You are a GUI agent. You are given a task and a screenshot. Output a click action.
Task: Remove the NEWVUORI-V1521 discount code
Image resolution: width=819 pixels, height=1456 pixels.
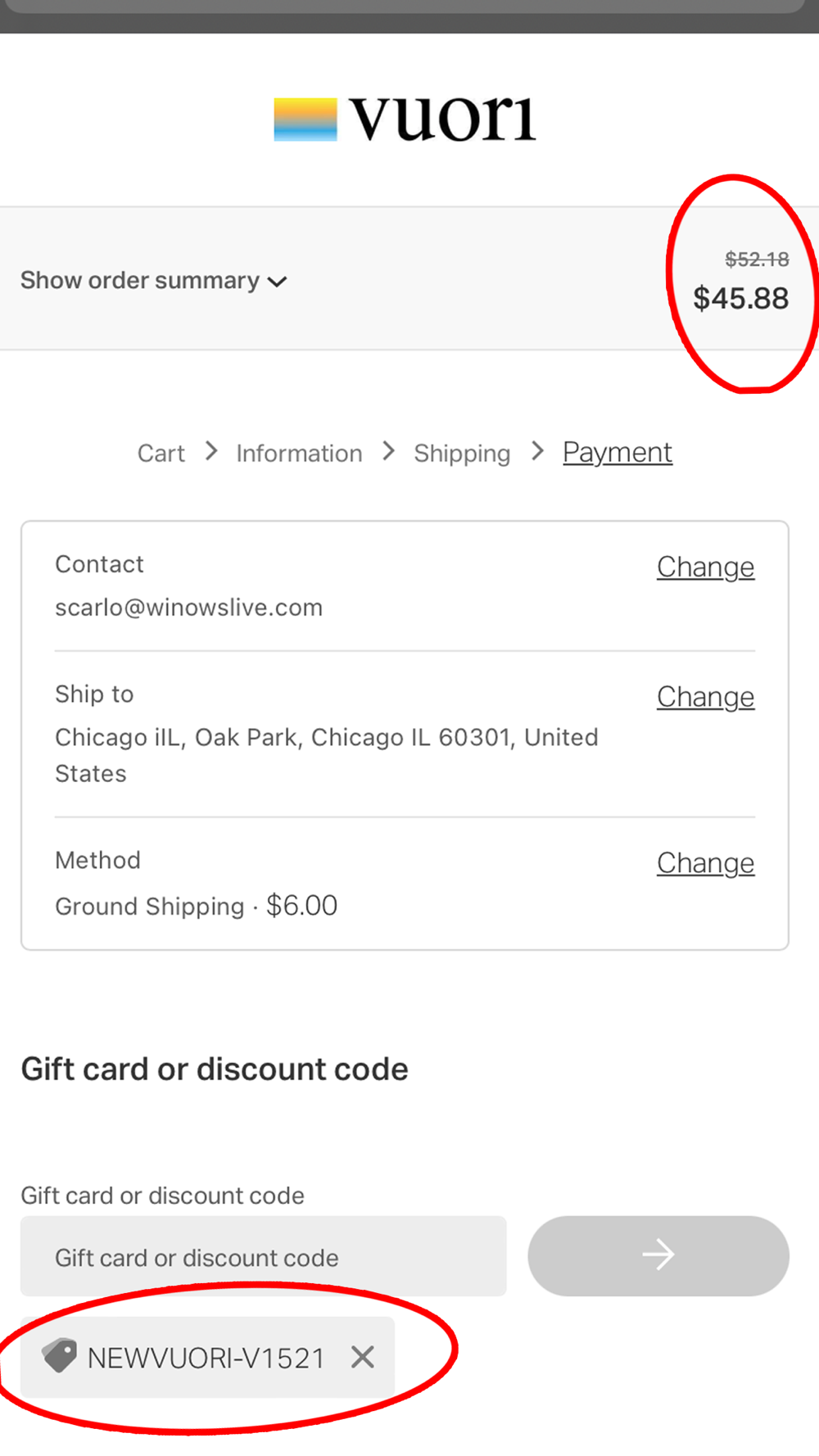point(363,1357)
